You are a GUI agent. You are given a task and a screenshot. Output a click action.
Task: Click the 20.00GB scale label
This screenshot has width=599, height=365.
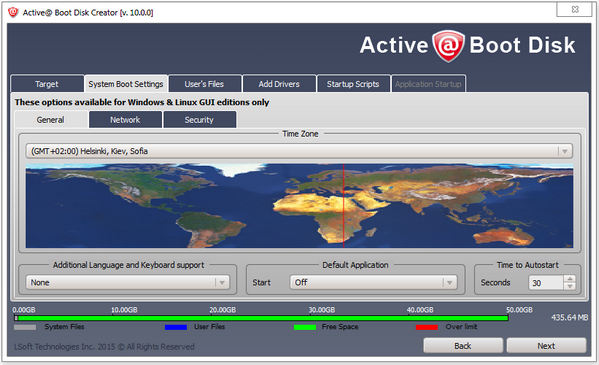tap(222, 310)
